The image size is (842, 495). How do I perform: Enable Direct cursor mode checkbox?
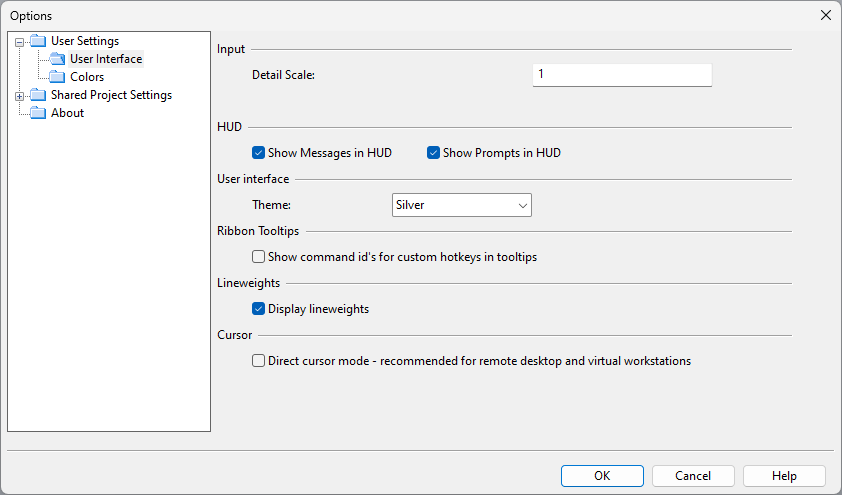(259, 361)
